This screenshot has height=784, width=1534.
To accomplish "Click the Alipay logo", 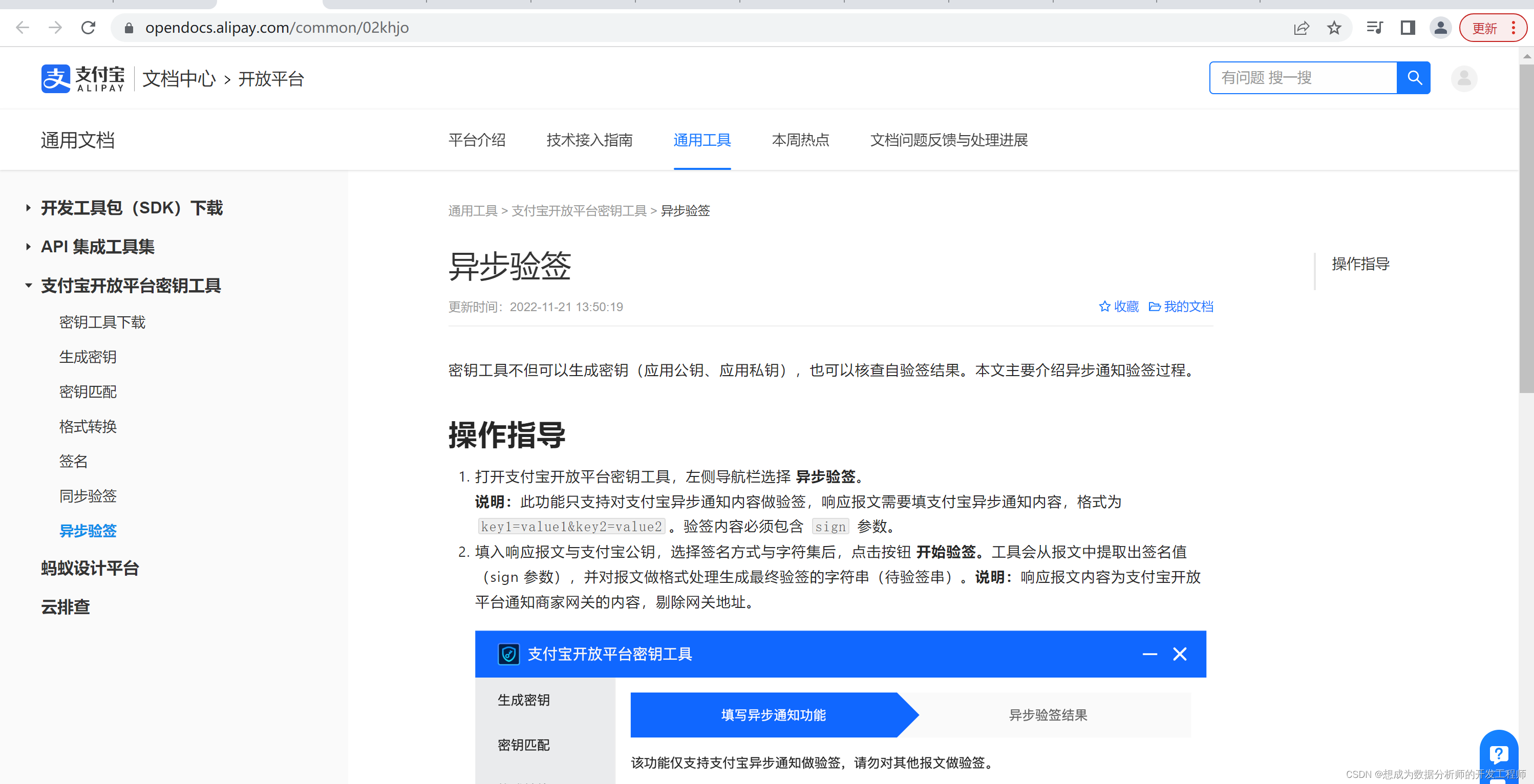I will (83, 79).
